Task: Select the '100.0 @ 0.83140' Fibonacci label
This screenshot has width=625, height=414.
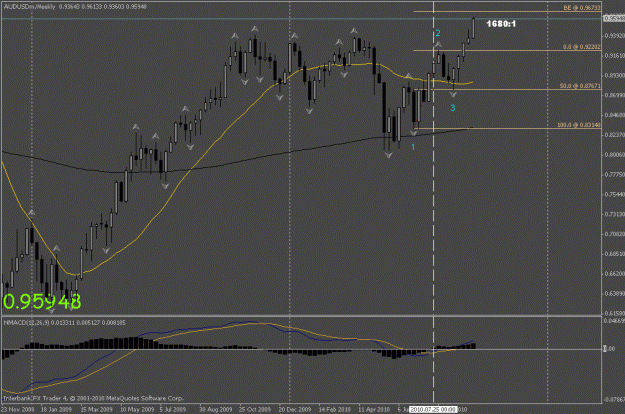Action: pos(578,125)
